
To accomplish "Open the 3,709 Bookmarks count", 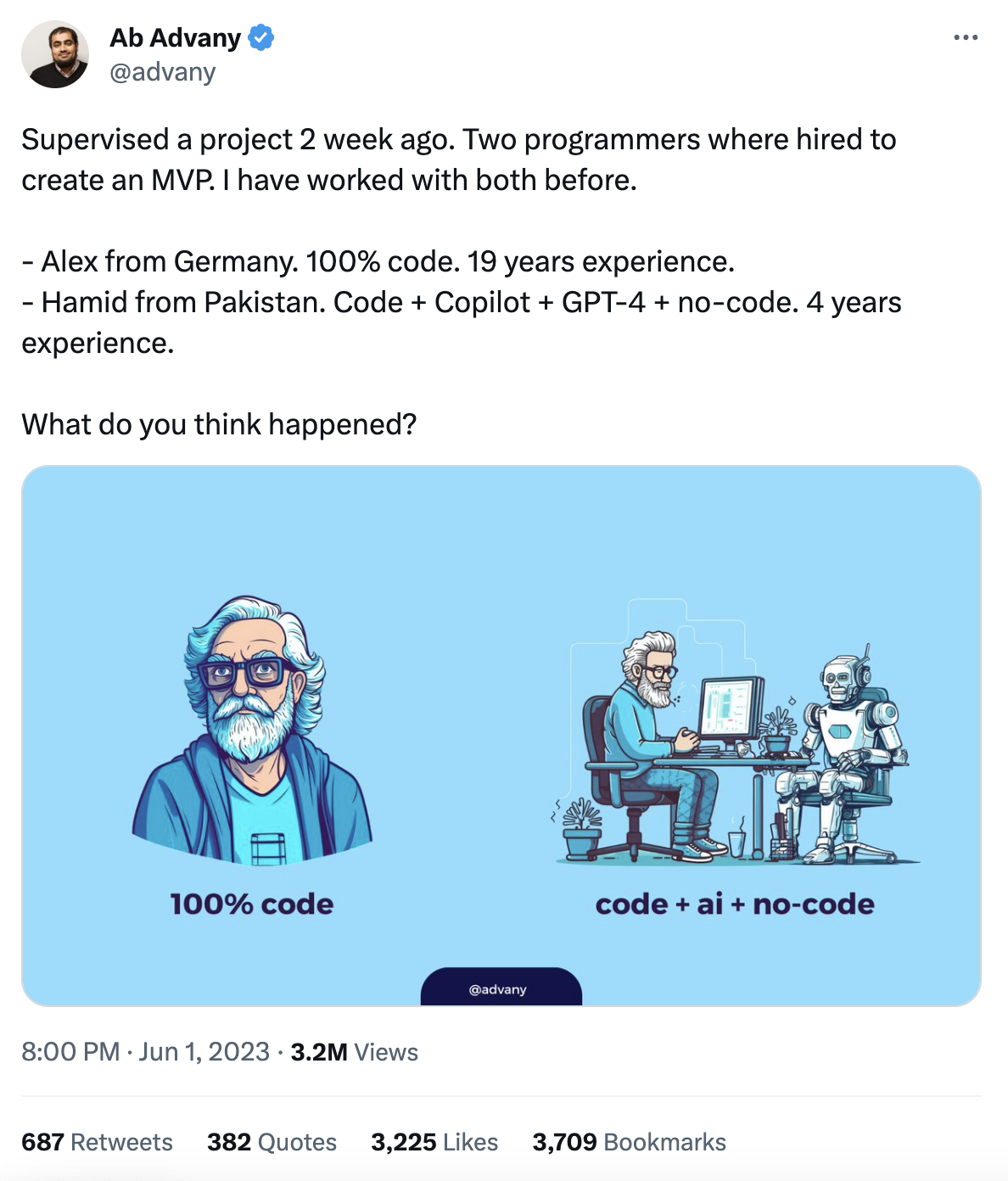I will (629, 1142).
